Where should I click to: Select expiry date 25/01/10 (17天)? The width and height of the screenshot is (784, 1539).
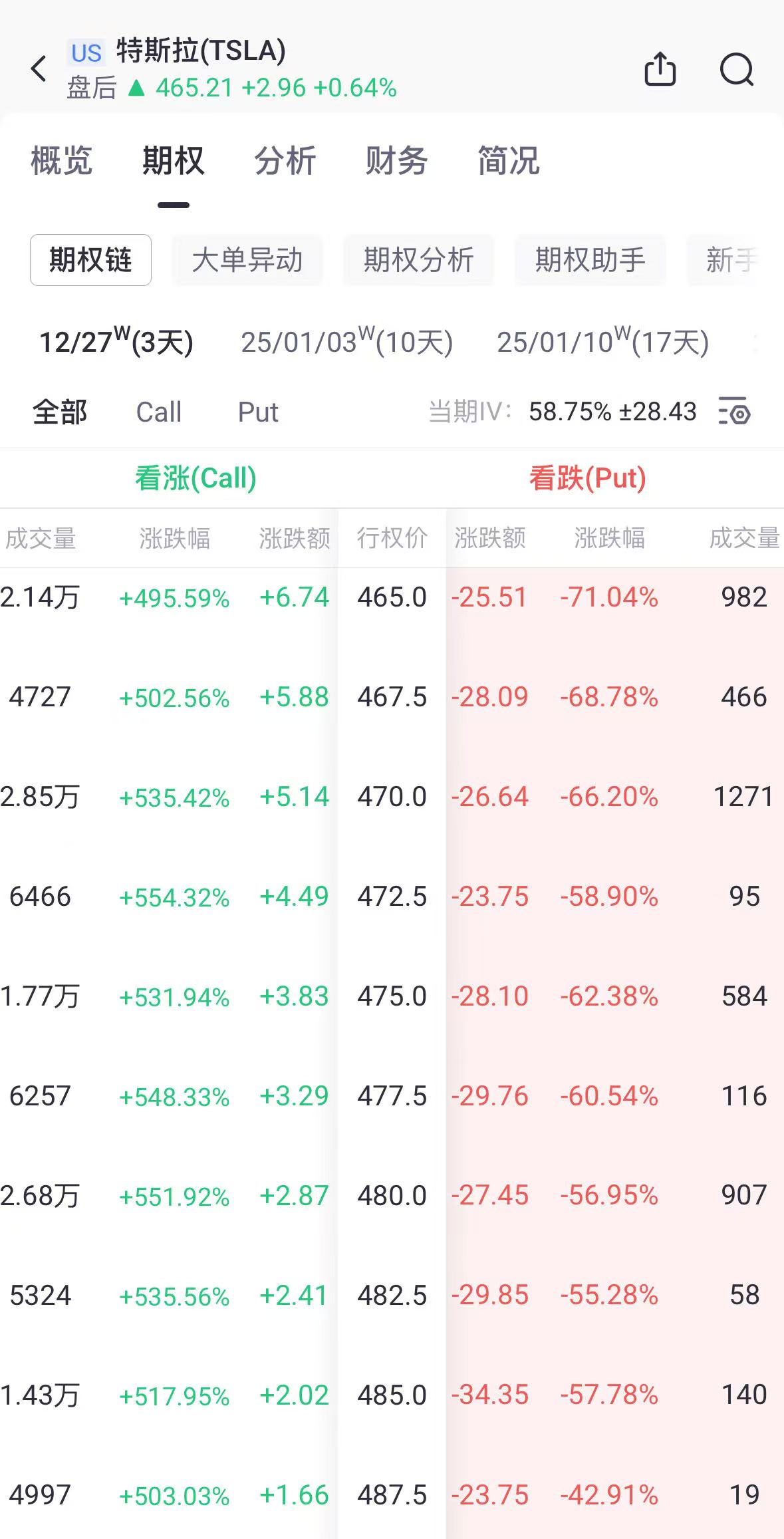(x=602, y=342)
